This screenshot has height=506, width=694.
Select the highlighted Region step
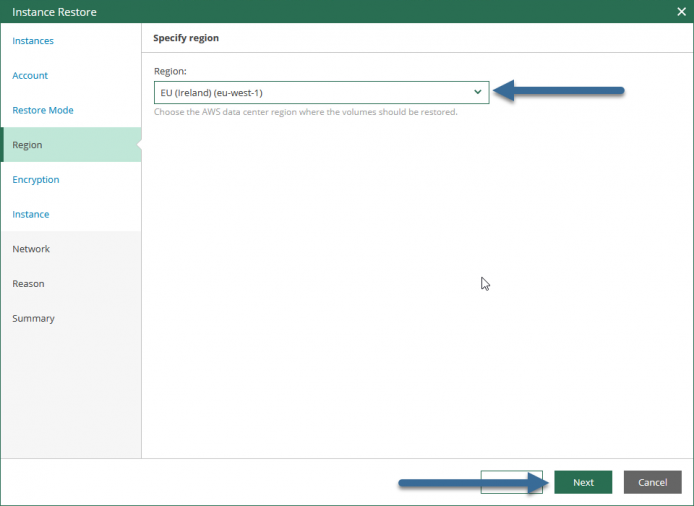tap(71, 145)
